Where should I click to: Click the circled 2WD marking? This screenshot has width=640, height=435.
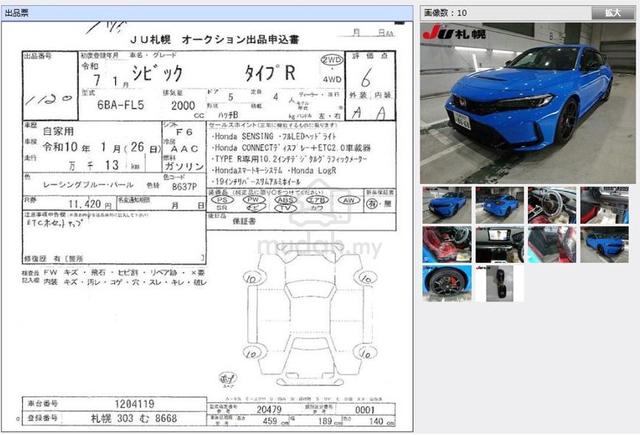click(x=331, y=60)
